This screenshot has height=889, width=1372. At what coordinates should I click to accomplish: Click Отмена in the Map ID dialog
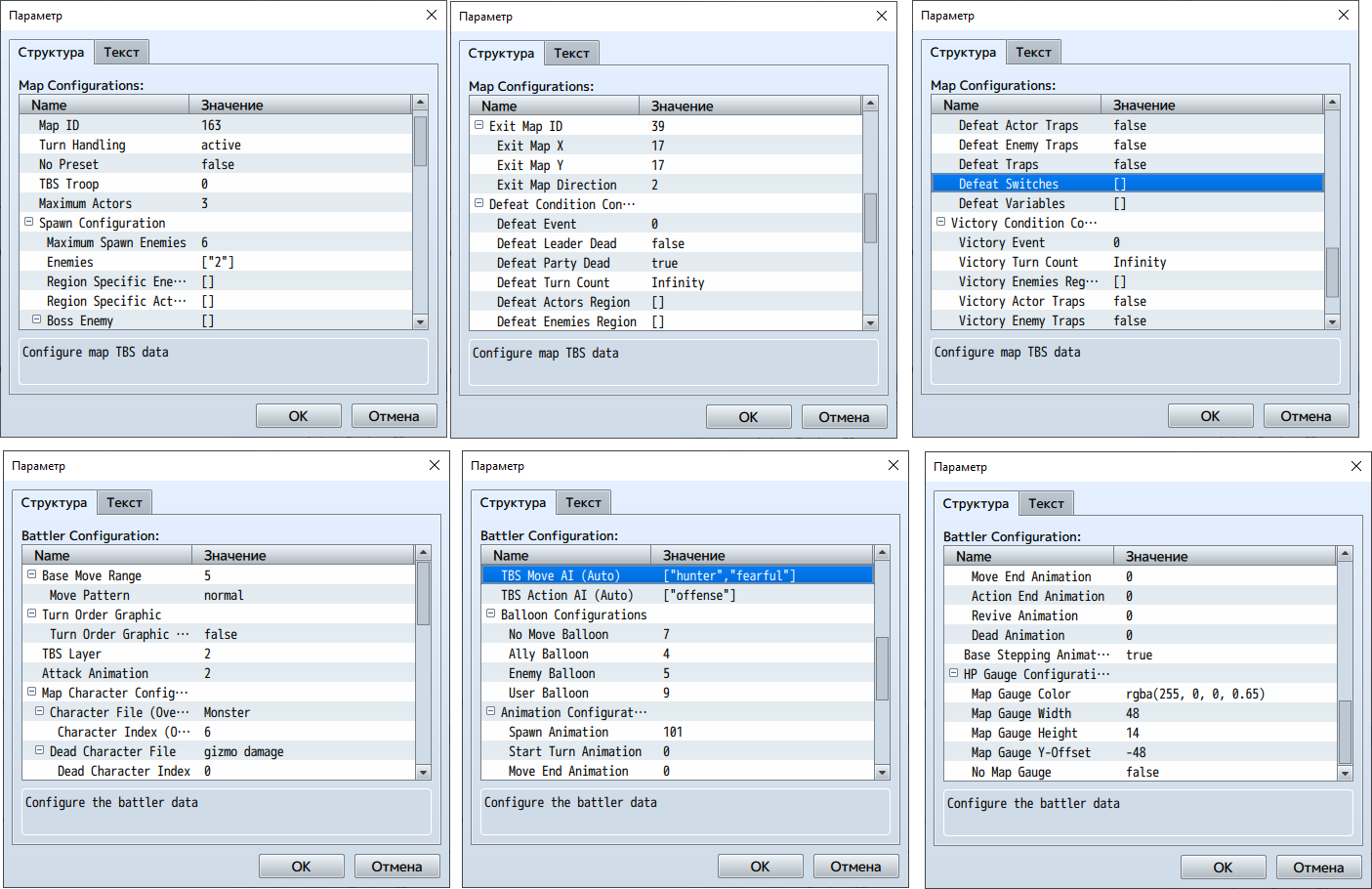(395, 416)
